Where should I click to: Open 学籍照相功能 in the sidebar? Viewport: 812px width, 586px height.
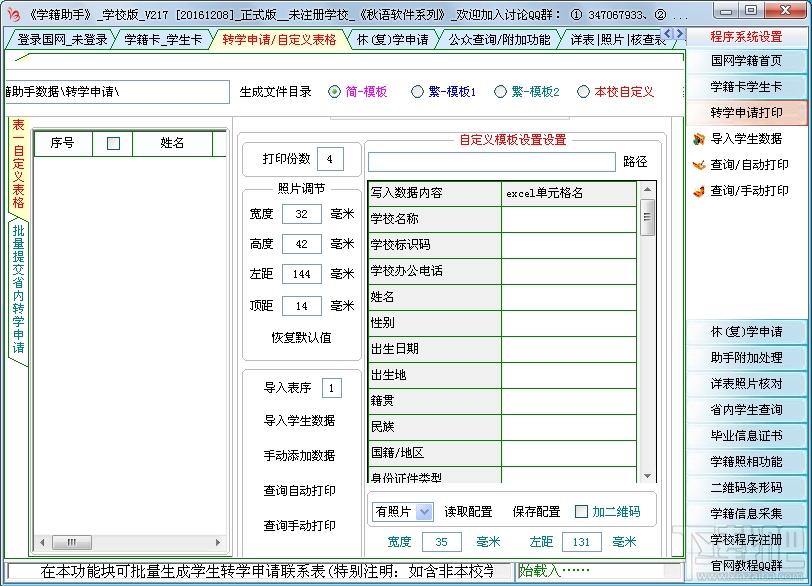pos(746,461)
